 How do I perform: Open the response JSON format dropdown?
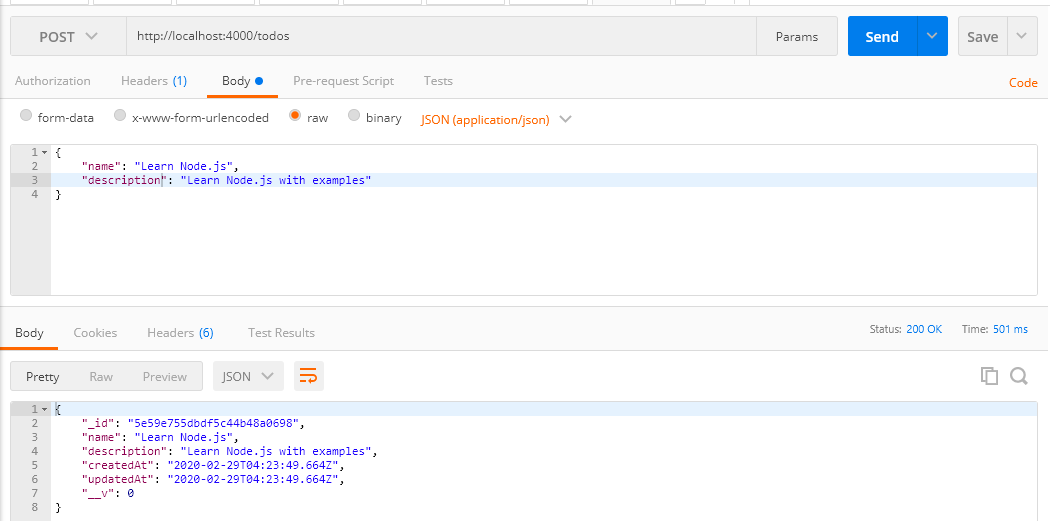[x=248, y=376]
